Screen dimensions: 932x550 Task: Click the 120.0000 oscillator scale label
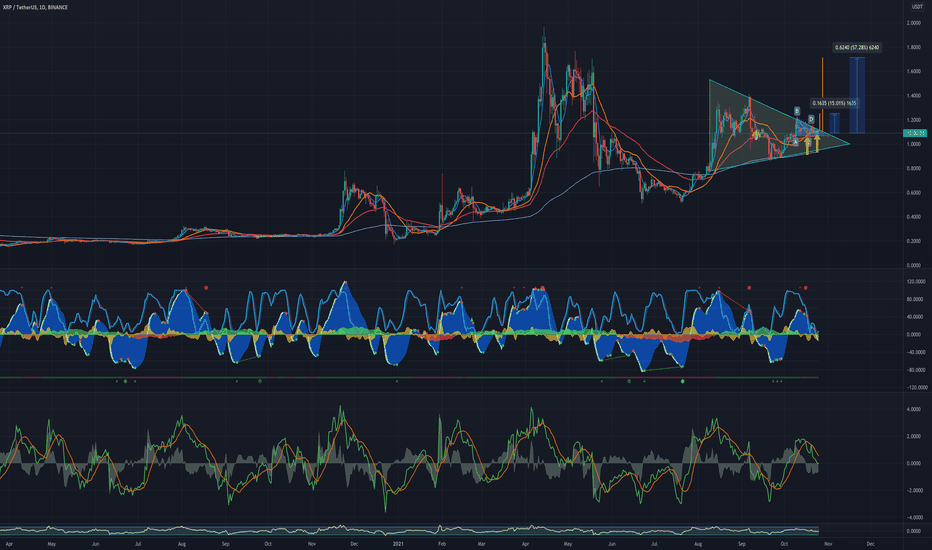coord(915,281)
